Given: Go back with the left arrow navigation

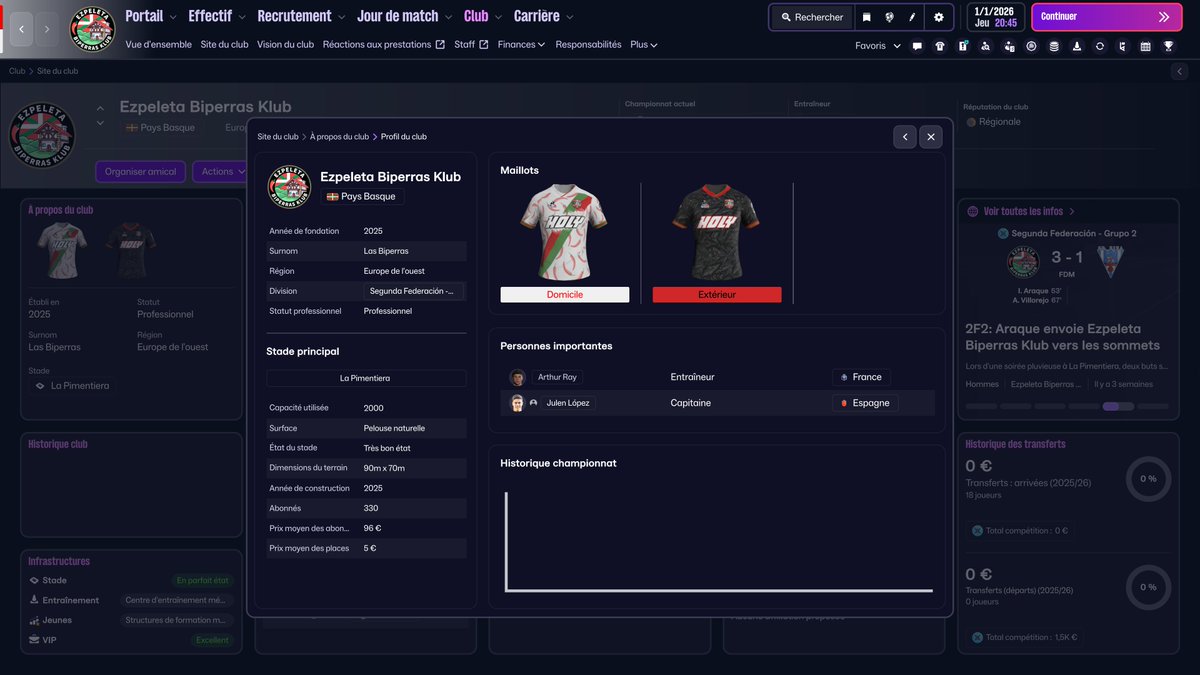Looking at the screenshot, I should [x=22, y=30].
